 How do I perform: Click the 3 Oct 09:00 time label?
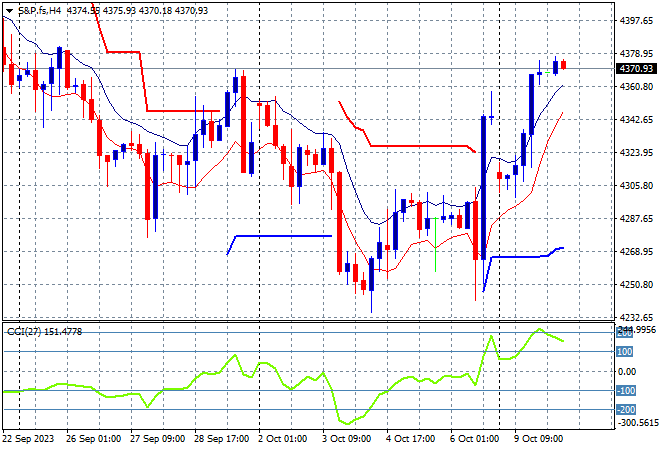coord(346,439)
